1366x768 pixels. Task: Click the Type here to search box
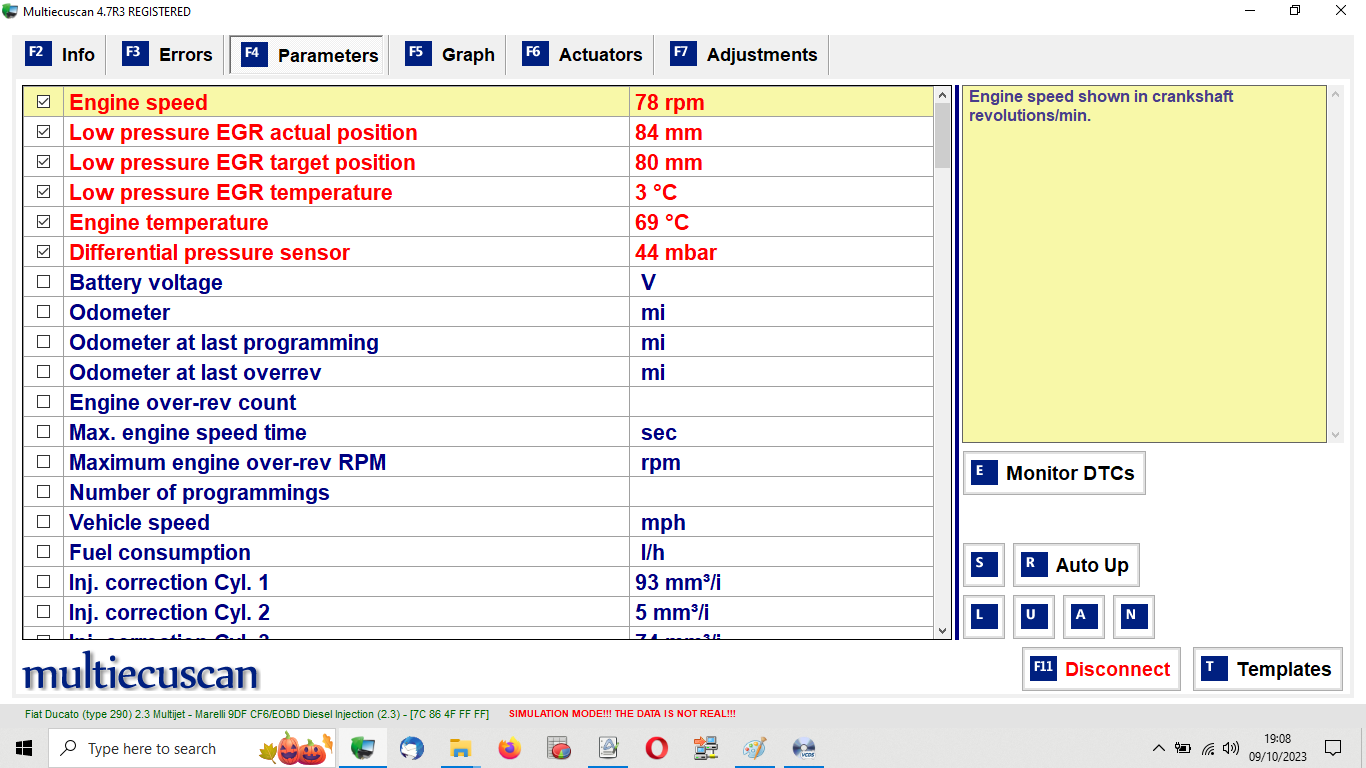tap(190, 748)
